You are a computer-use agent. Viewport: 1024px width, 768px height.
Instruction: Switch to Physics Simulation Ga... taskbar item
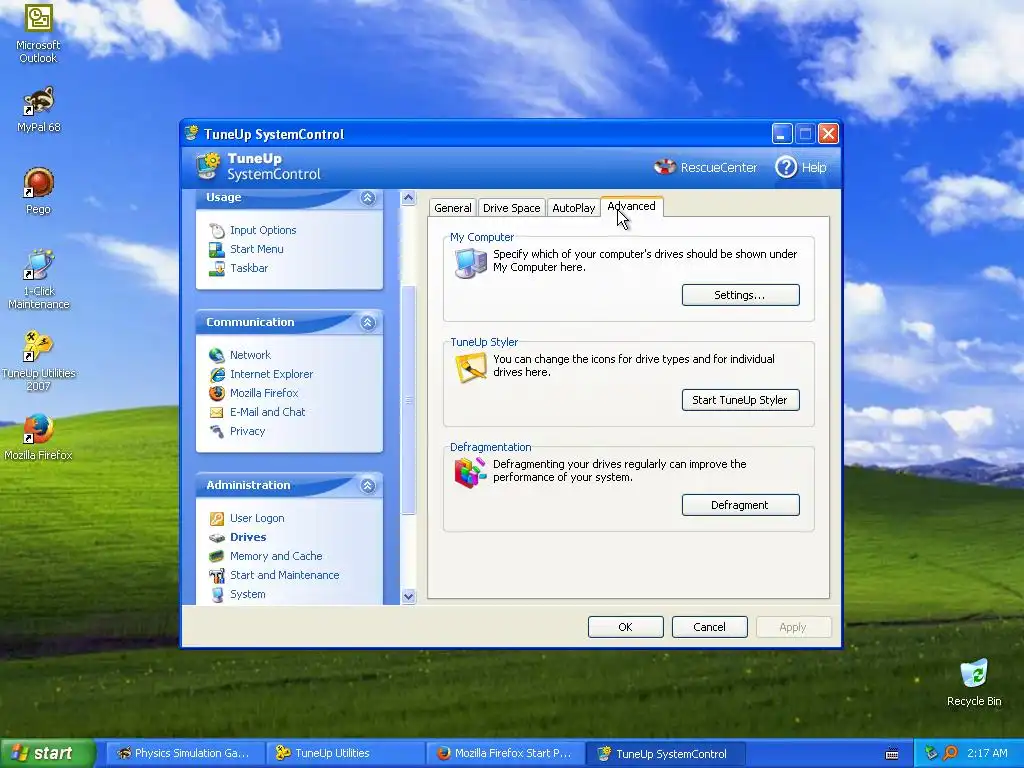pos(184,753)
